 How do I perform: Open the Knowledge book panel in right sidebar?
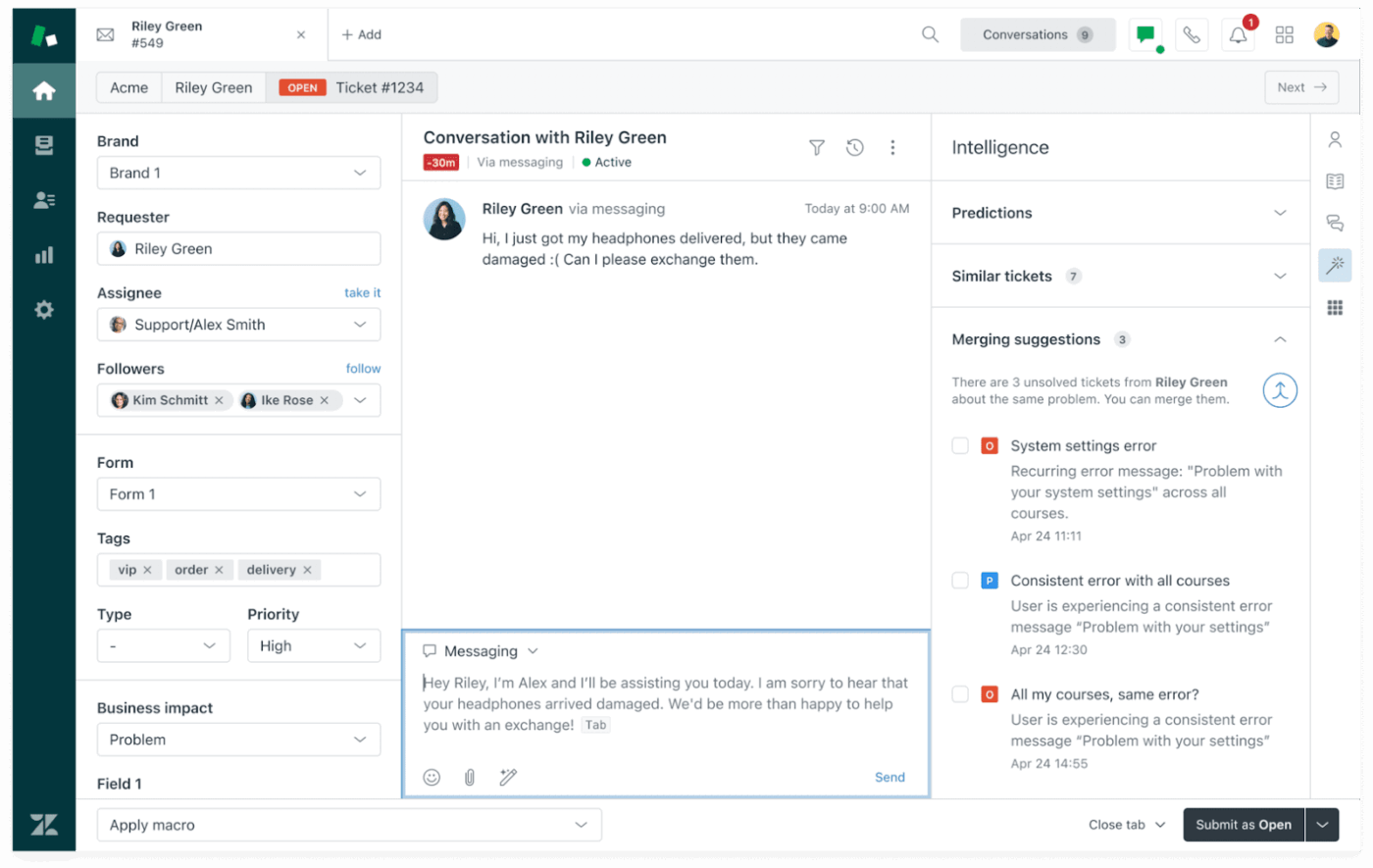[1335, 180]
